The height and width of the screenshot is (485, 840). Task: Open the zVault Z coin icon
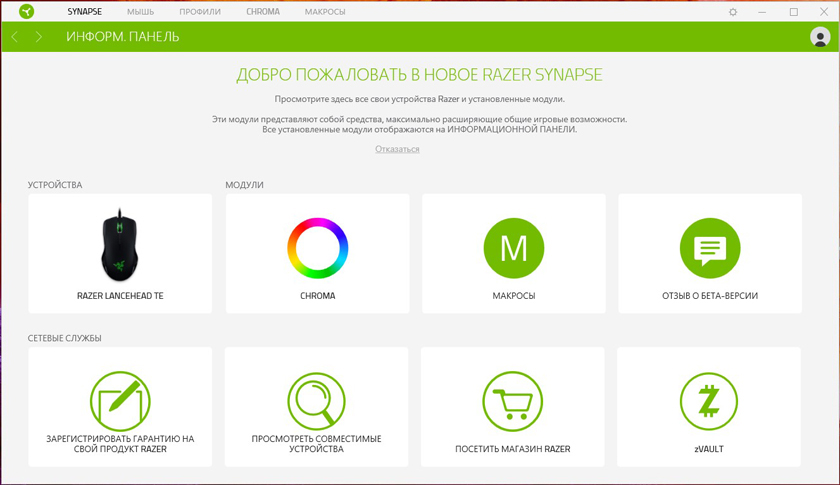point(709,401)
